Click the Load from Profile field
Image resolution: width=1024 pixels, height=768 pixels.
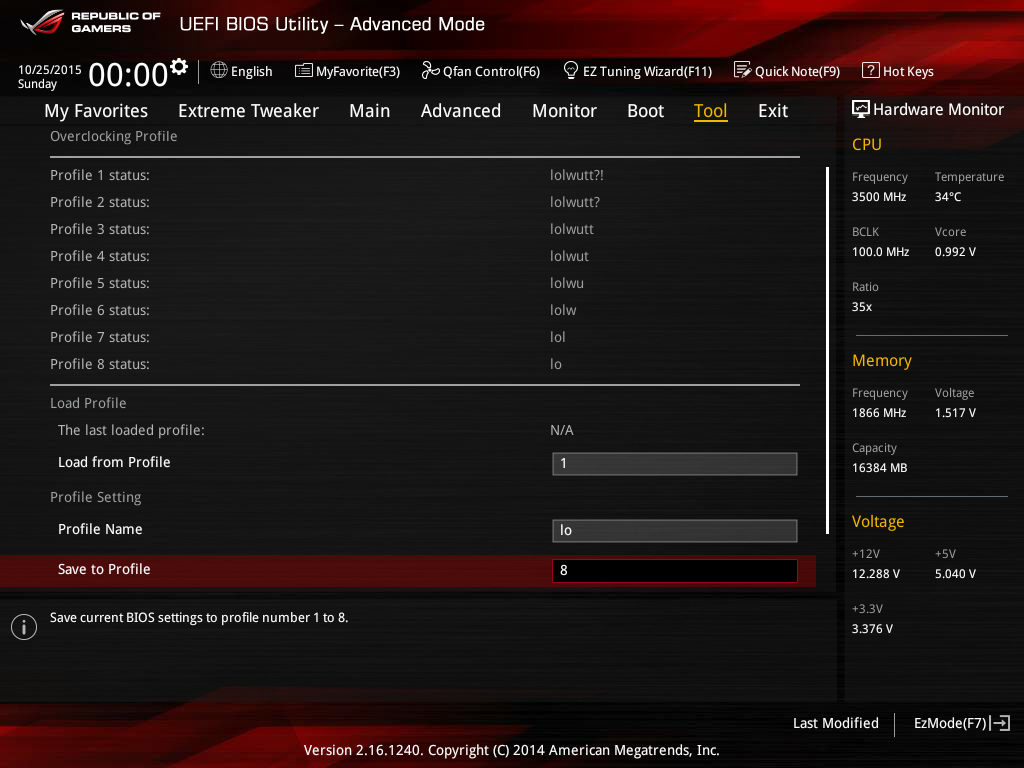coord(675,464)
